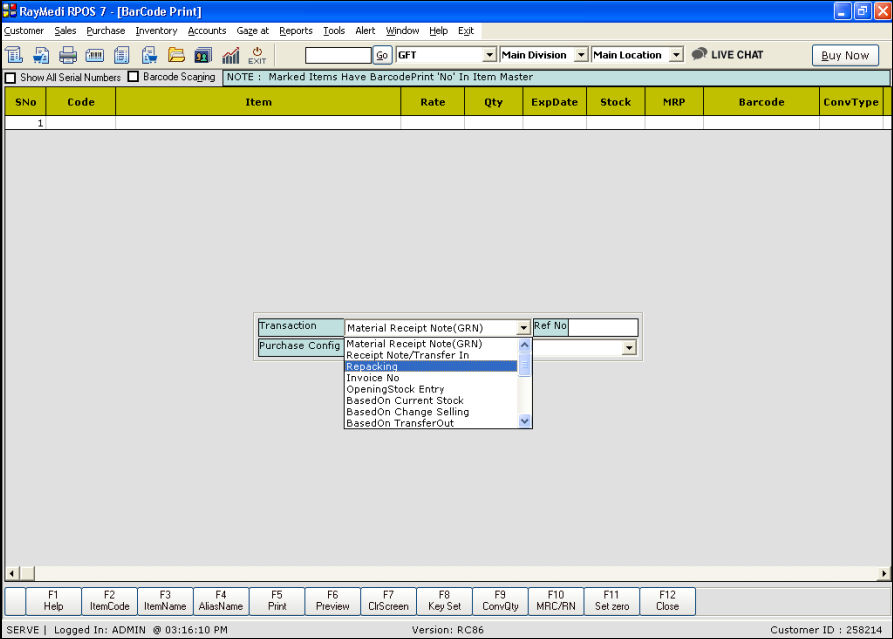Click the F8 Key Set button
Image resolution: width=893 pixels, height=639 pixels.
(x=444, y=601)
